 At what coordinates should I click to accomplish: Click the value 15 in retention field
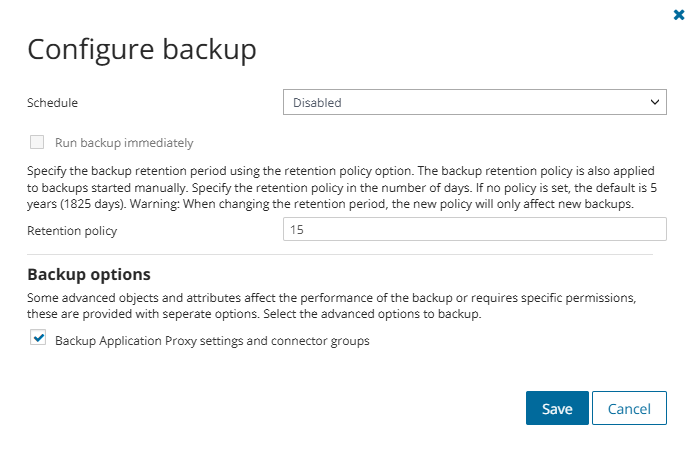(x=297, y=230)
